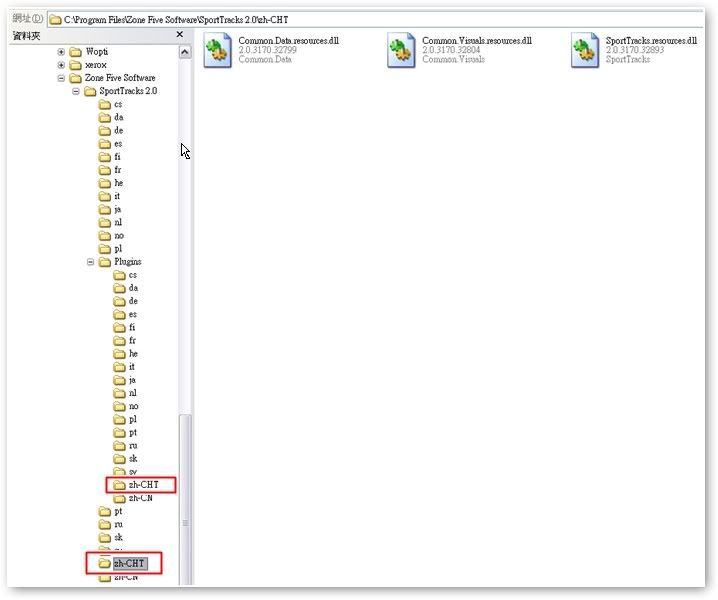Image resolution: width=718 pixels, height=600 pixels.
Task: Open the sv subfolder inside Plugins
Action: pyautogui.click(x=125, y=472)
